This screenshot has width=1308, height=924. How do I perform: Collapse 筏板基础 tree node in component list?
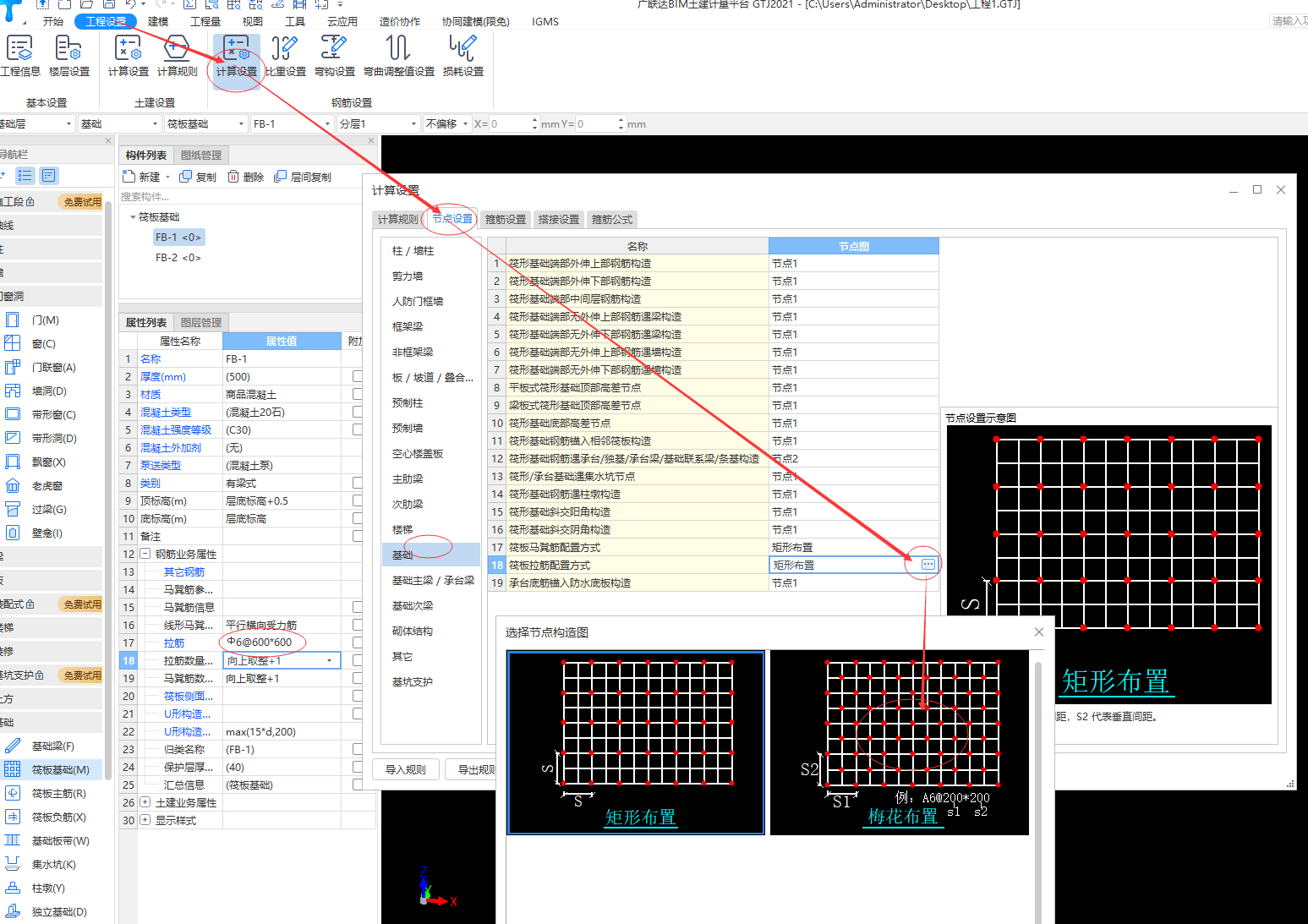[133, 217]
